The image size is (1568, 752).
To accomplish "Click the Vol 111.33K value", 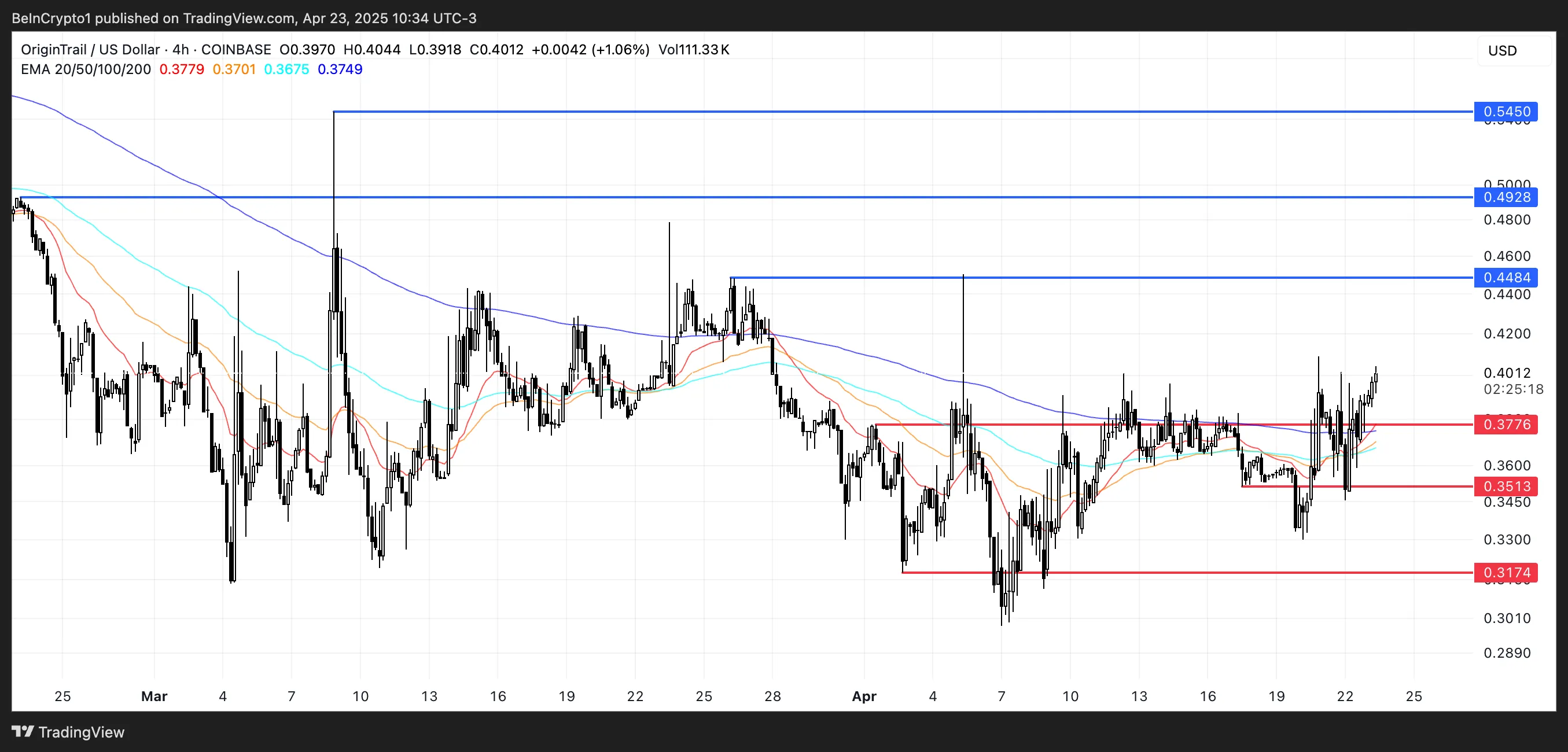I will coord(694,49).
